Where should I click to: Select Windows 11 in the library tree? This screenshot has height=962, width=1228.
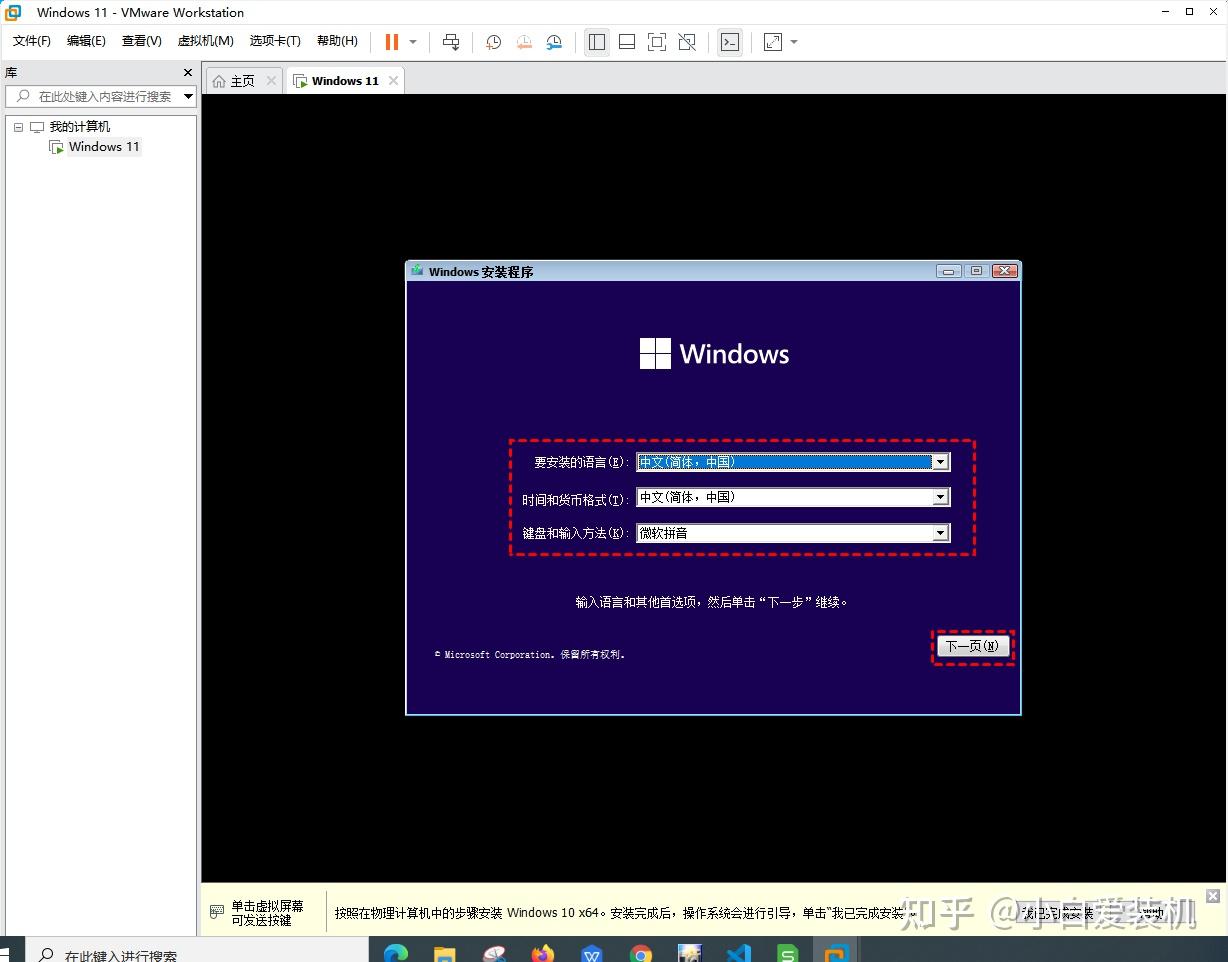pos(103,146)
